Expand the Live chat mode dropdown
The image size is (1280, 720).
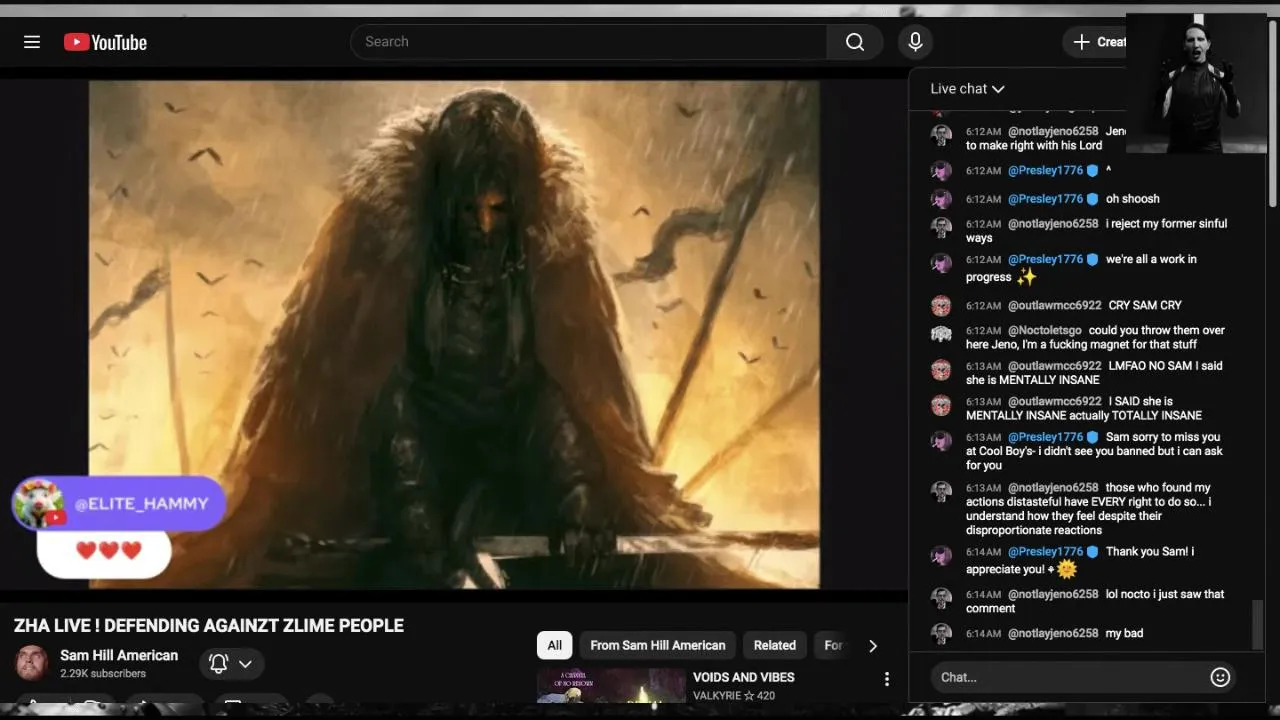pos(967,89)
